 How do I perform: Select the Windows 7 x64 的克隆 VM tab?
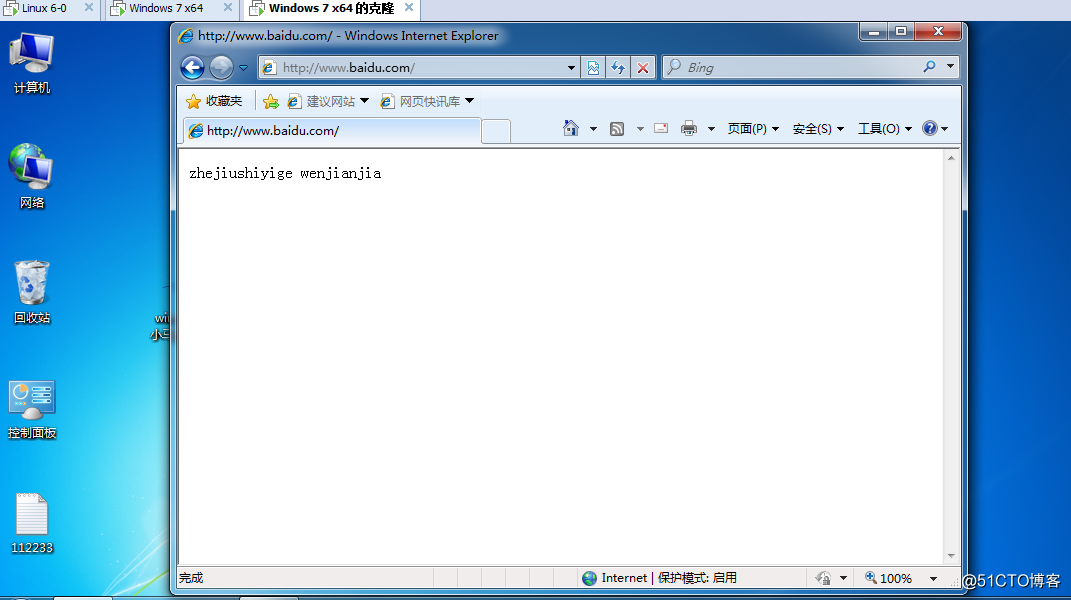pos(331,8)
